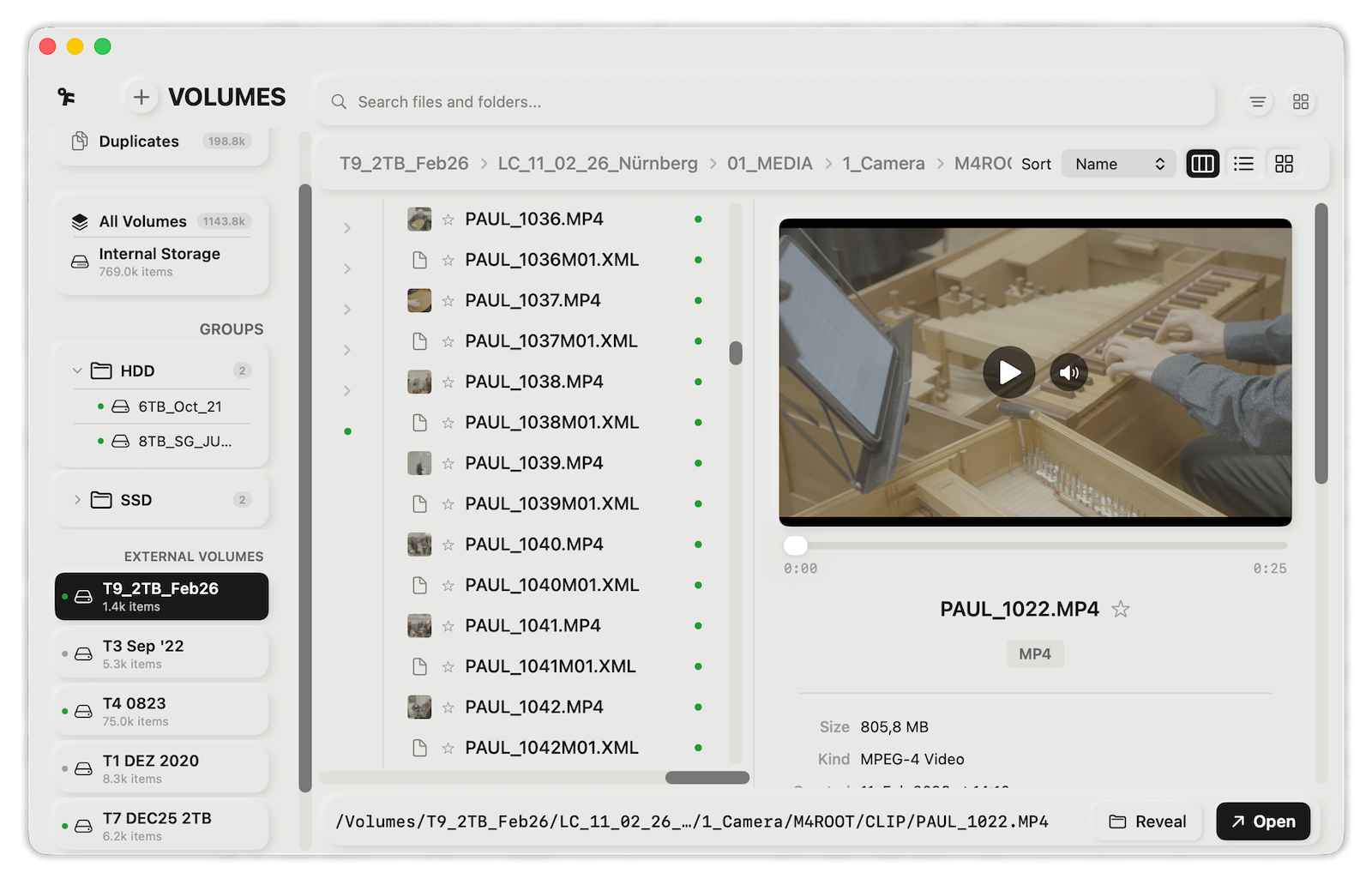Click the grid layout icon beside filter icon

(x=1302, y=101)
